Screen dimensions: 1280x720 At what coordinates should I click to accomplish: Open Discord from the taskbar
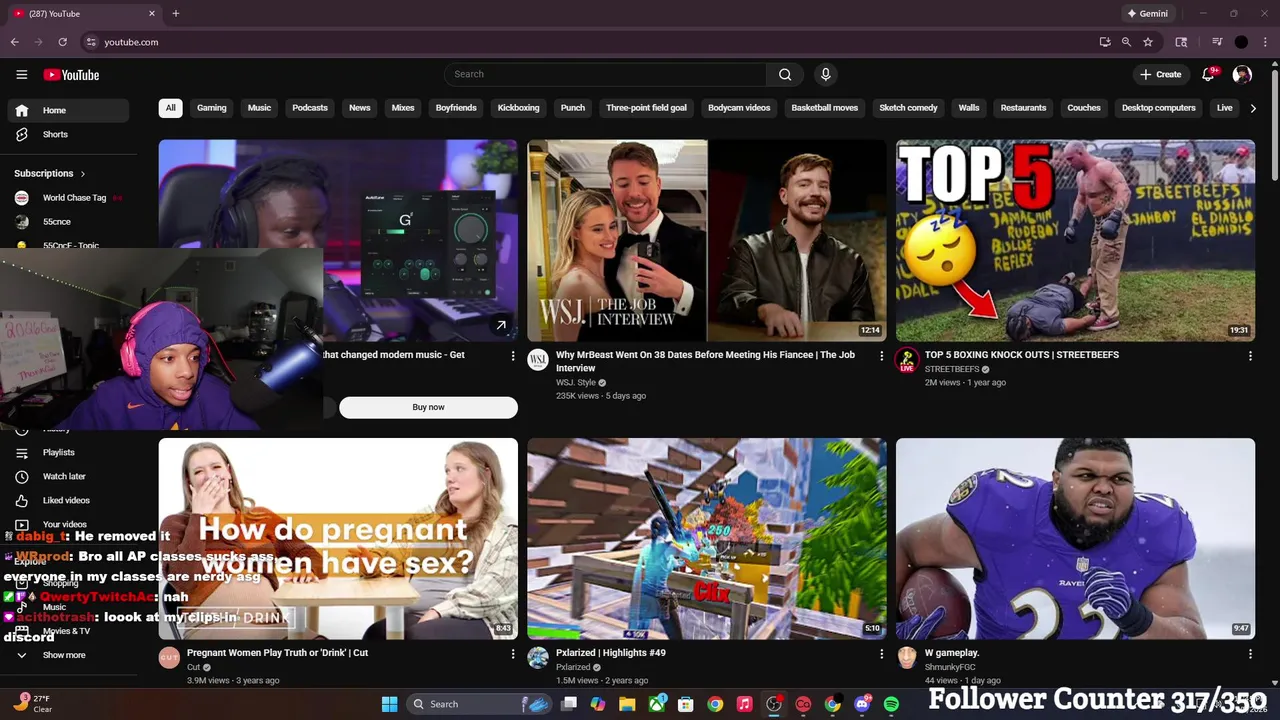pos(862,704)
